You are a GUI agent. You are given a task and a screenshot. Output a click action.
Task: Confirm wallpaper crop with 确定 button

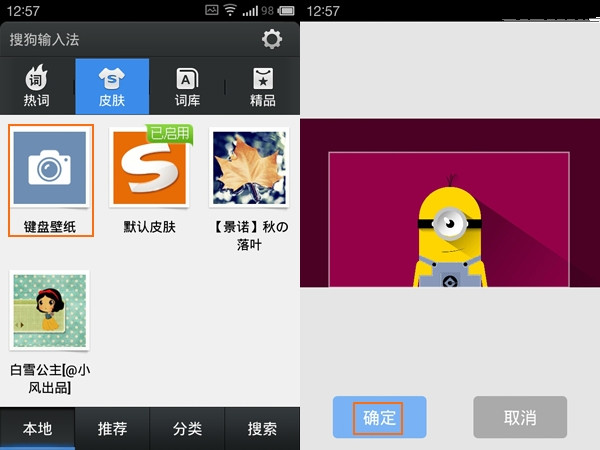point(379,417)
